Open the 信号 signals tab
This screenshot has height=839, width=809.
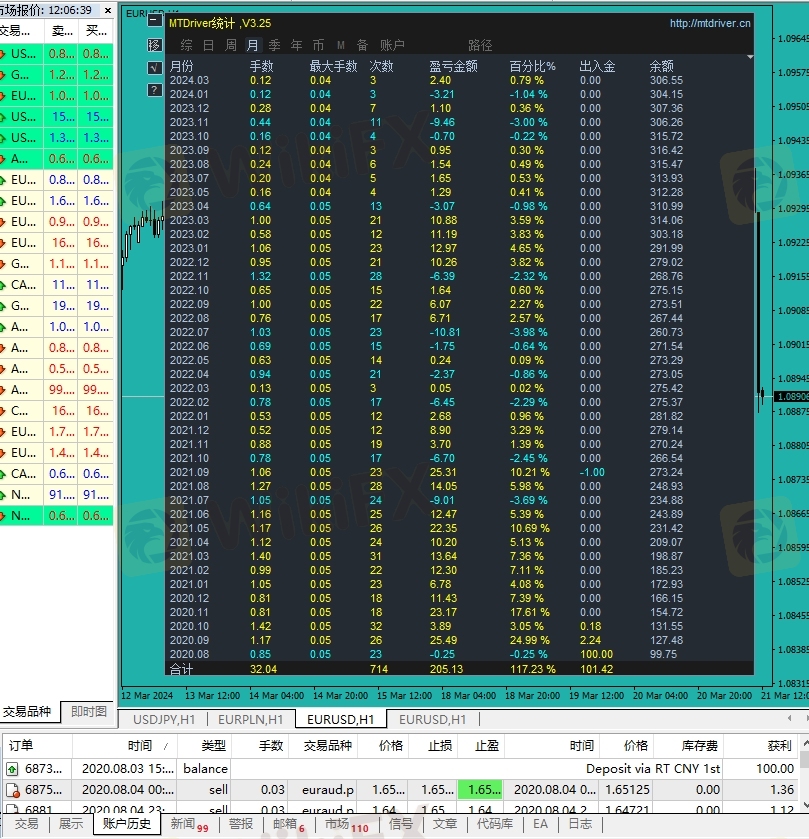pyautogui.click(x=401, y=823)
